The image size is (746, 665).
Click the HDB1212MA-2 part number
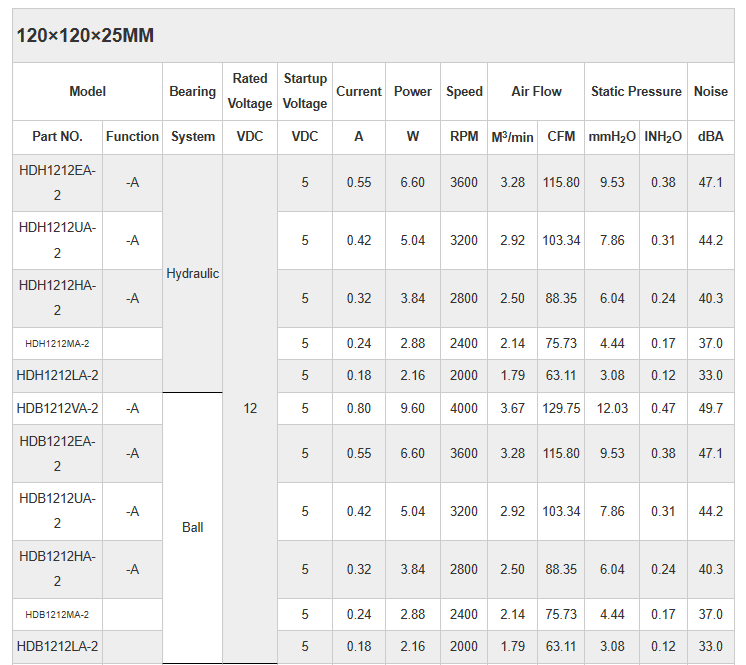pos(57,614)
